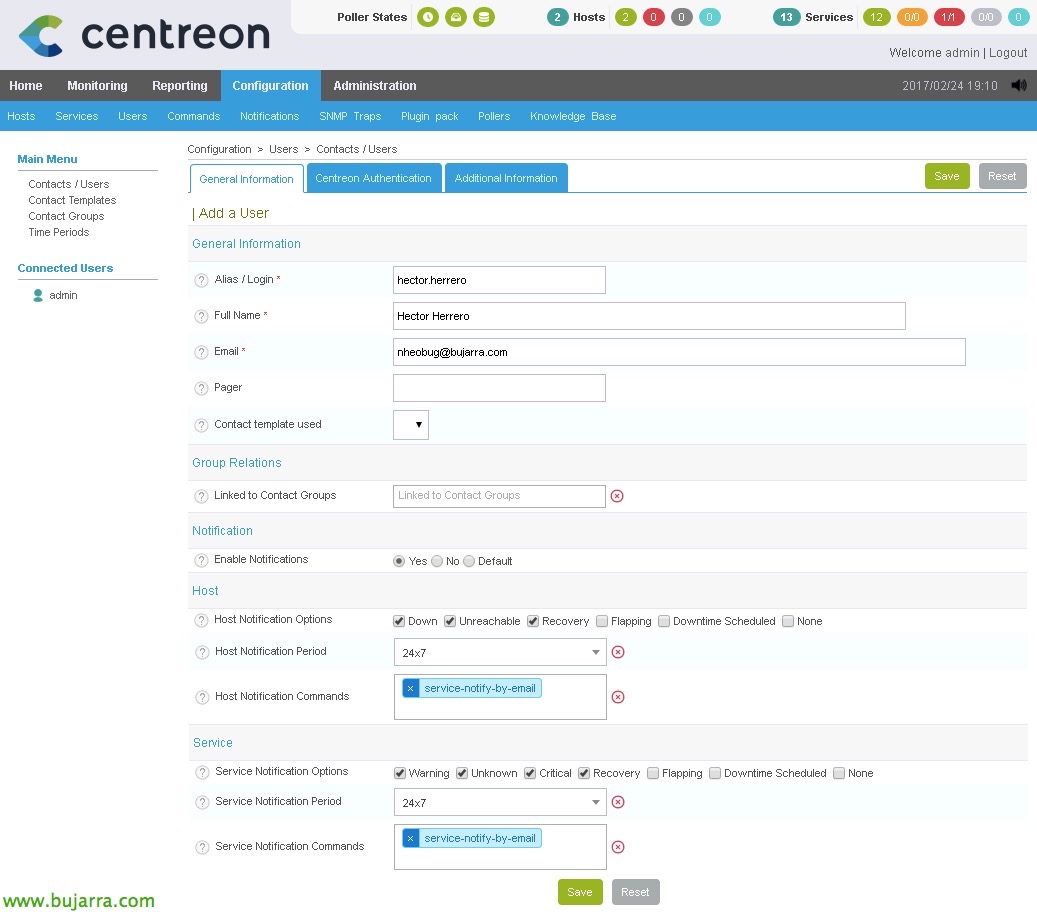Click the Logout link
This screenshot has height=914, width=1037.
[x=1008, y=53]
